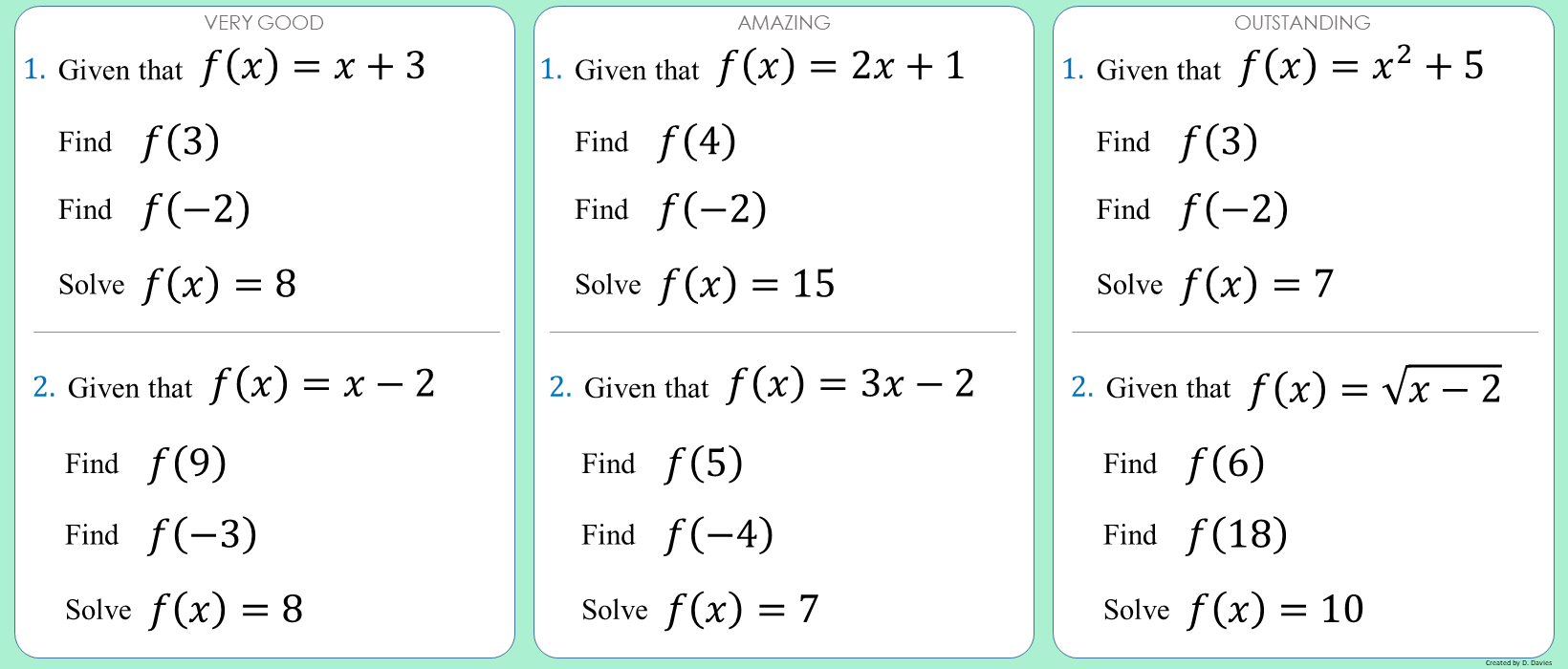This screenshot has width=1568, height=669.
Task: Click the Find f(5) question
Action: click(662, 464)
